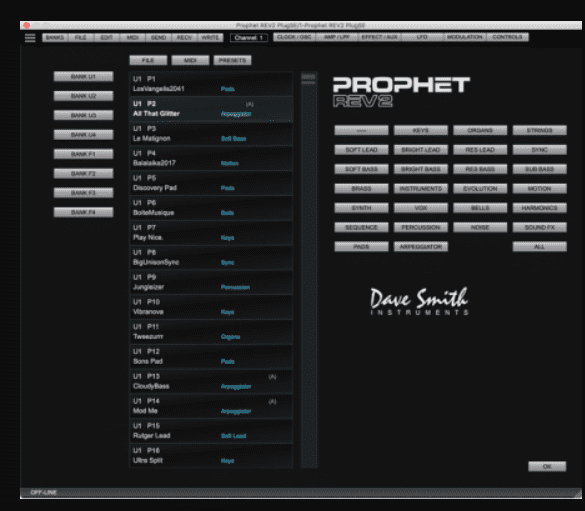Select preset U1 P13 CloudyBass

coord(211,381)
